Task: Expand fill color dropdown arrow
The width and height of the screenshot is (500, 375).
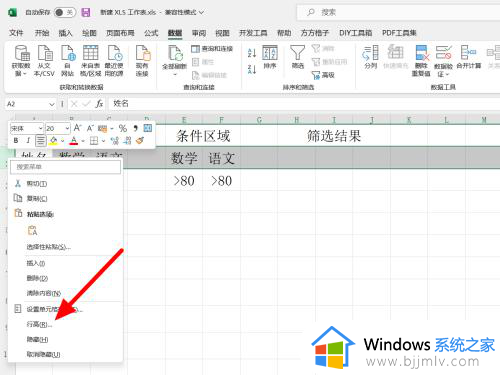Action: (x=62, y=141)
